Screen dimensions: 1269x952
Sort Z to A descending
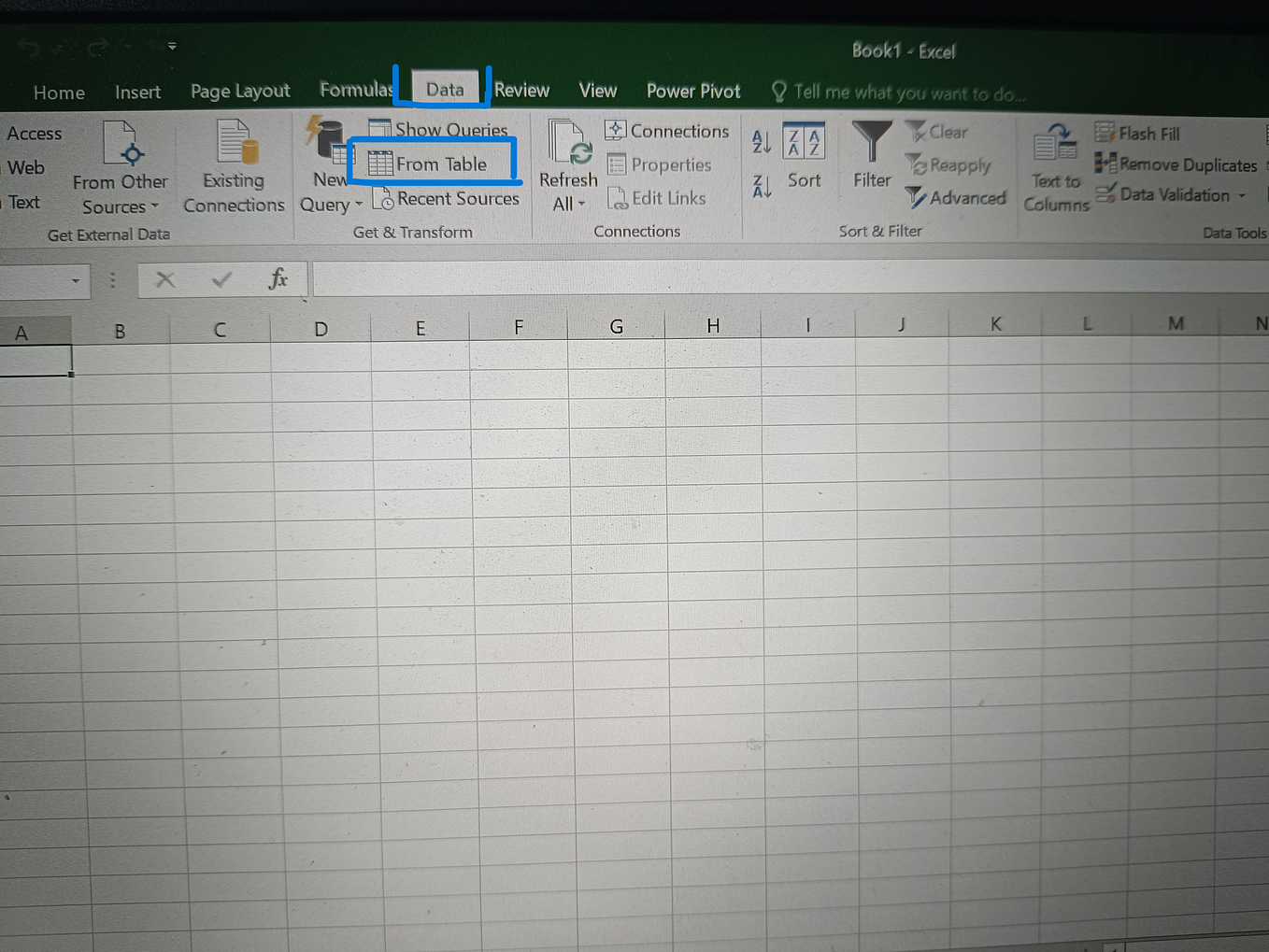tap(762, 186)
